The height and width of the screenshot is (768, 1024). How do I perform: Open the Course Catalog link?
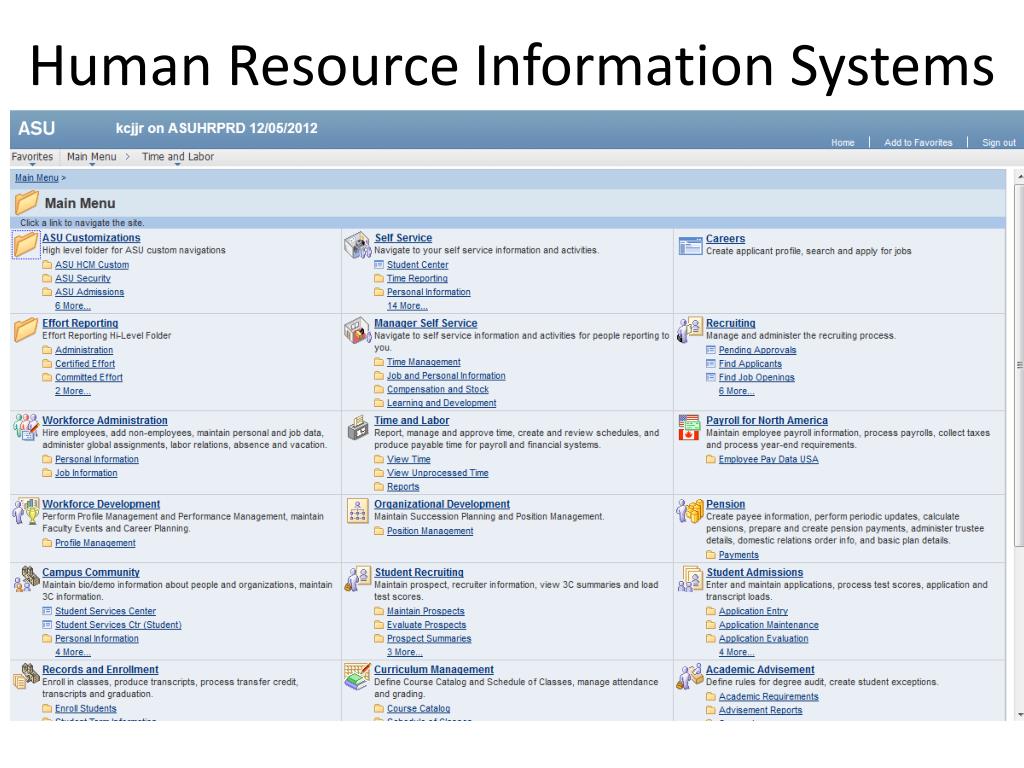click(419, 709)
